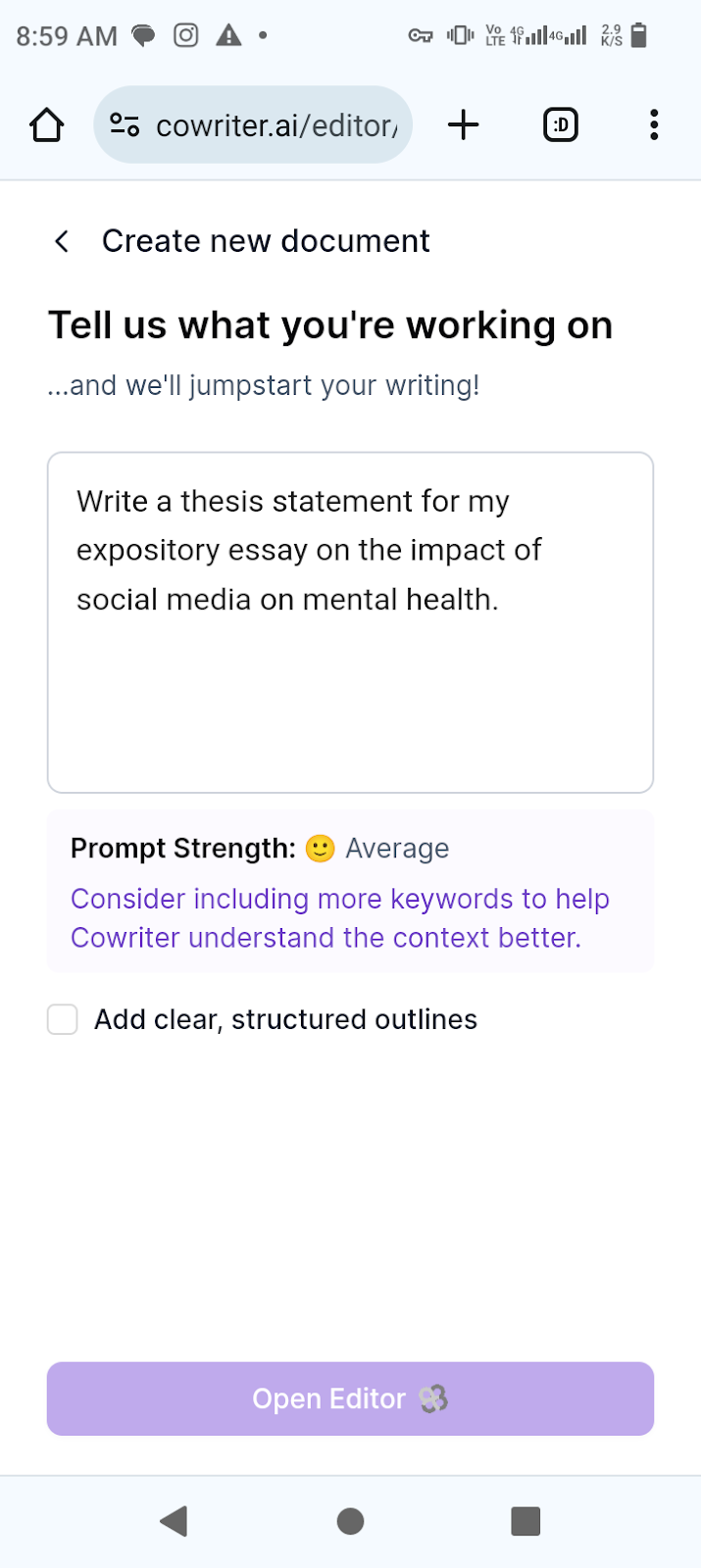Tap the Android home circle button
Screen dimensions: 701x1568
350,1521
